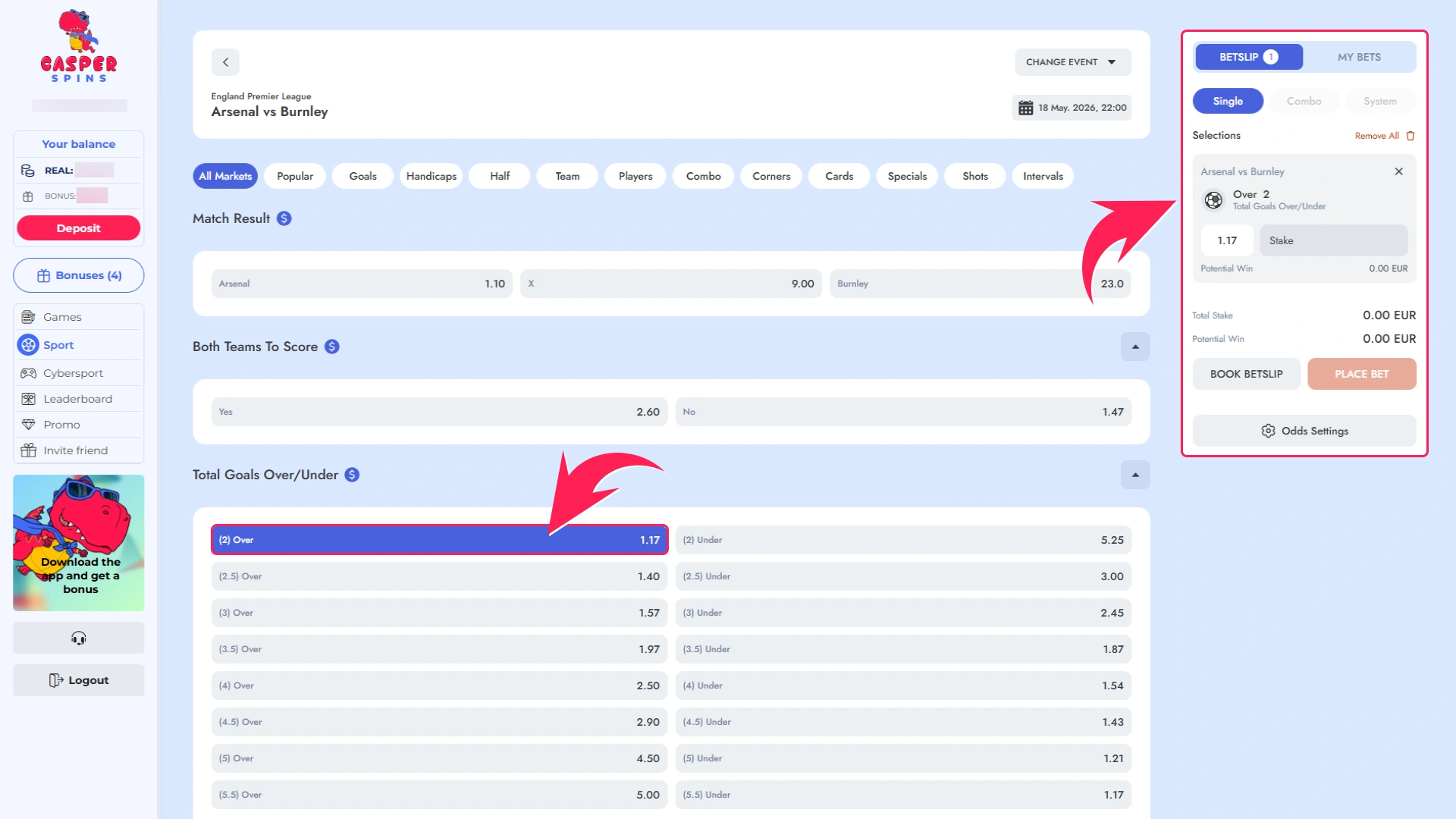The image size is (1456, 819).
Task: Pick the draw X at 9.00
Action: point(671,284)
